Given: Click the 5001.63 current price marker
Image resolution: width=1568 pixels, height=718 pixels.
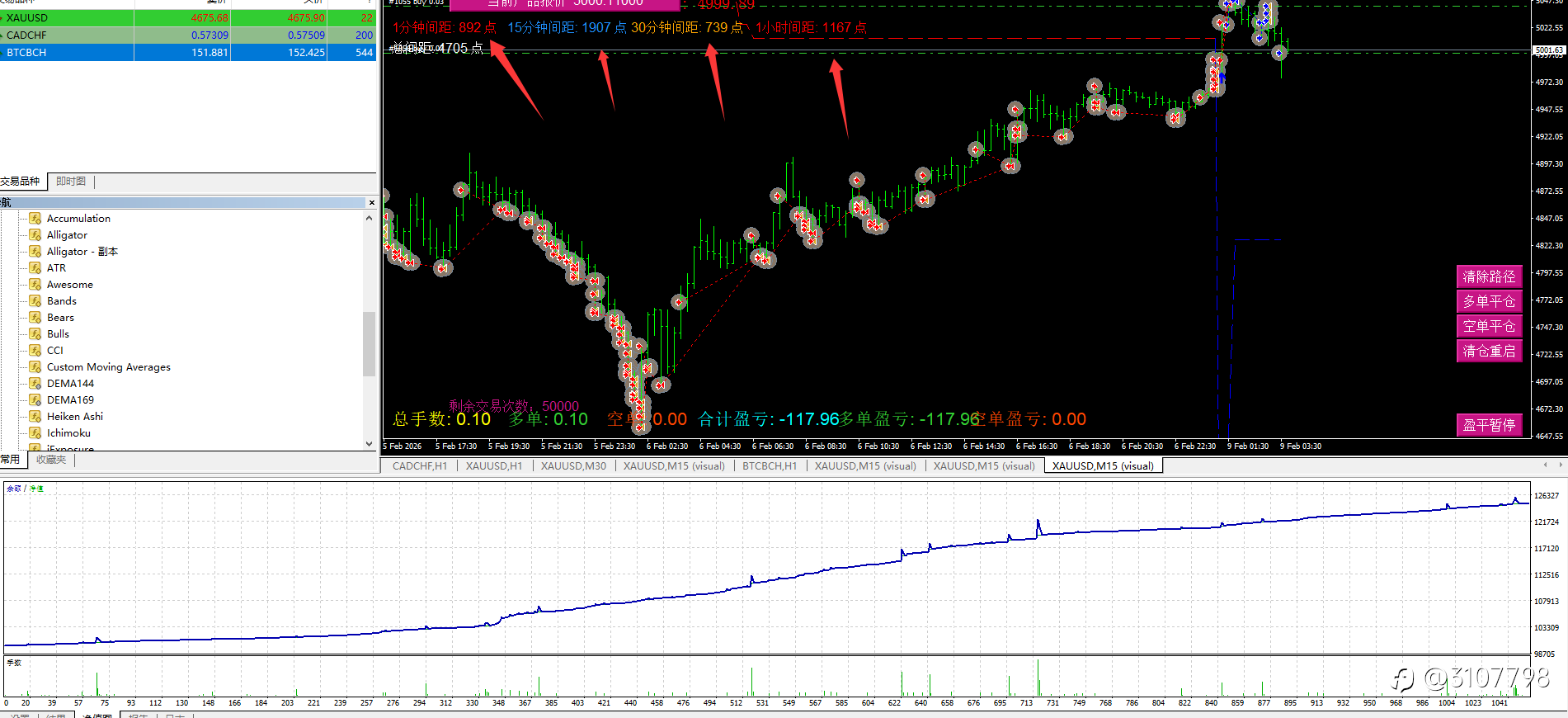Looking at the screenshot, I should tap(1549, 50).
